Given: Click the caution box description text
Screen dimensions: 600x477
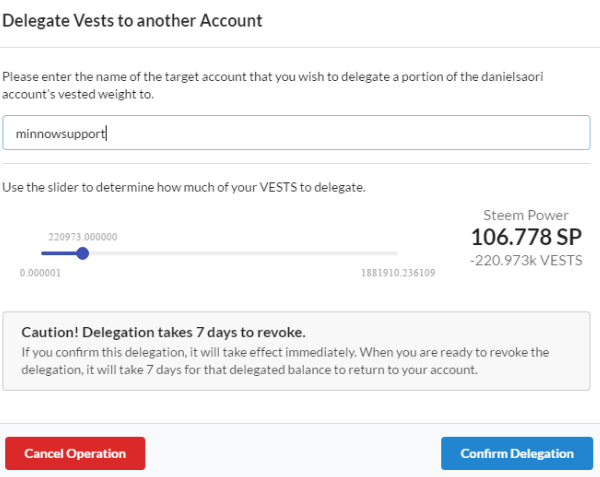Looking at the screenshot, I should click(x=285, y=361).
